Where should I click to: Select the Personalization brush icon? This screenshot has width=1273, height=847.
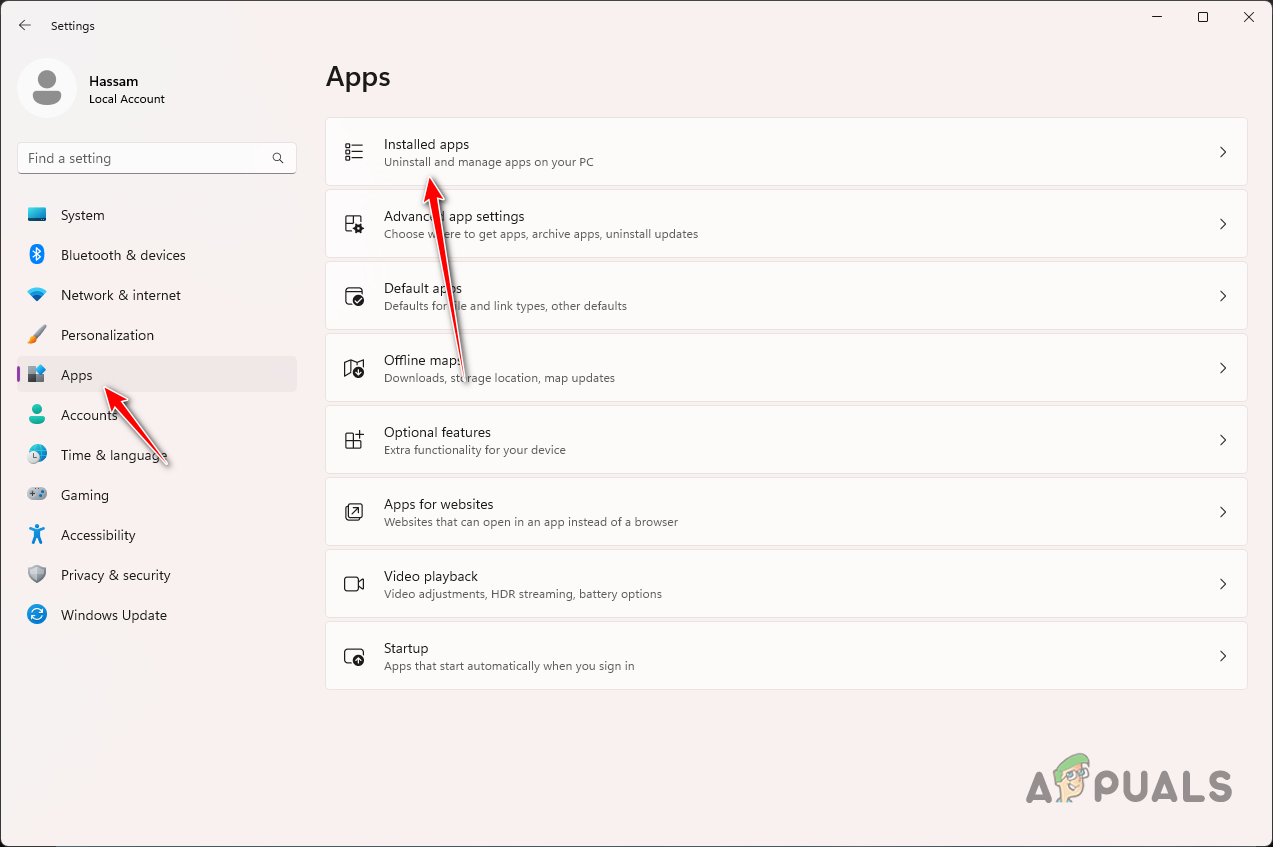coord(36,335)
